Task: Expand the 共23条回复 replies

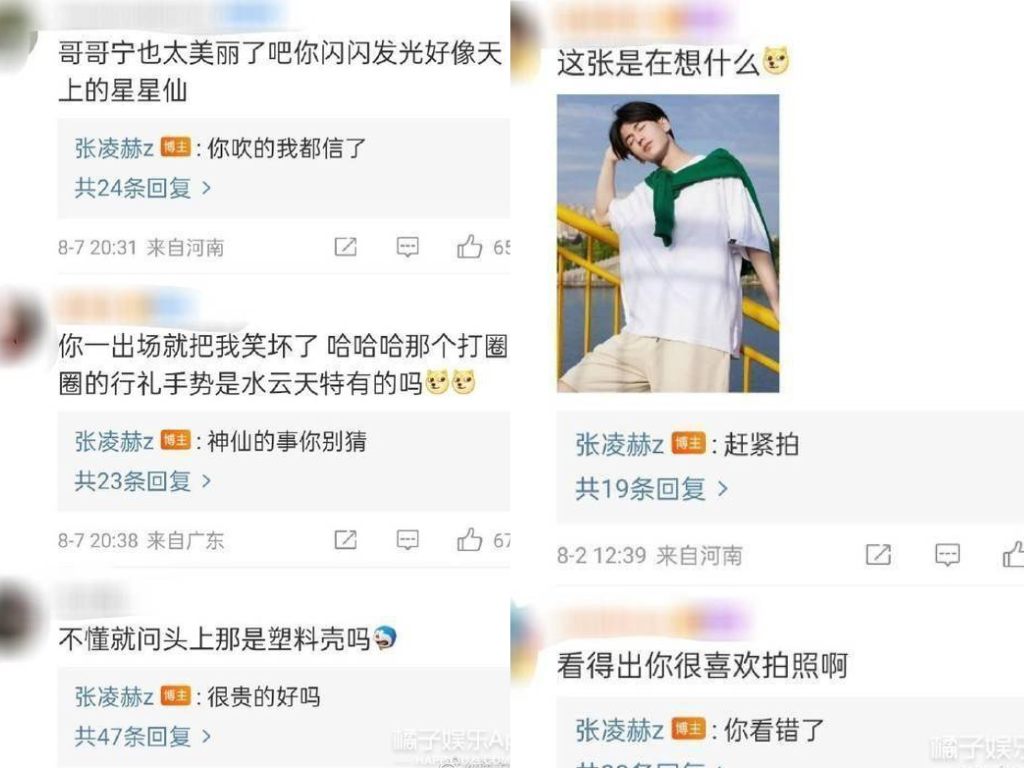Action: (142, 481)
